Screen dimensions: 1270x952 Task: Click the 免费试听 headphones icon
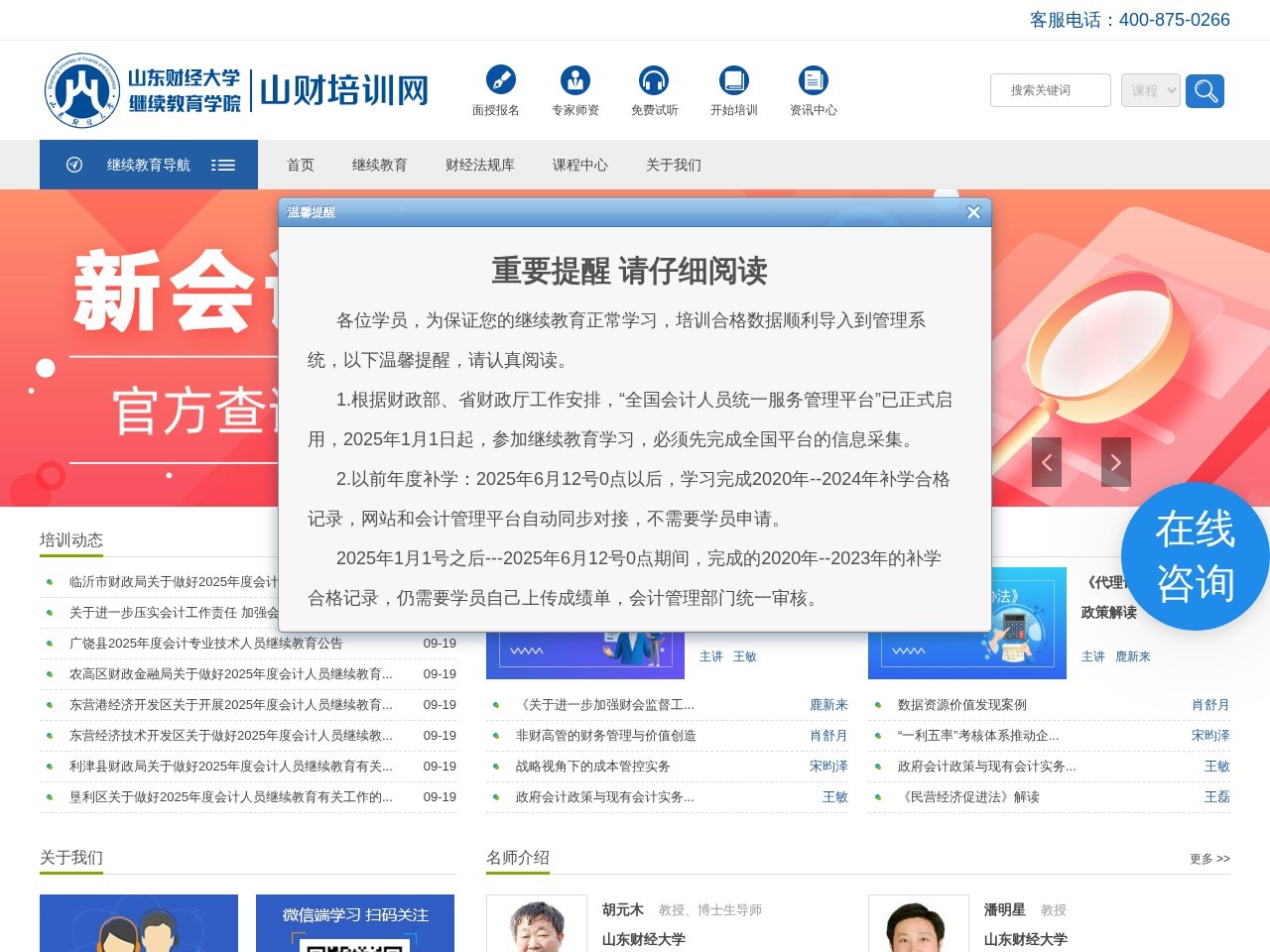coord(654,81)
